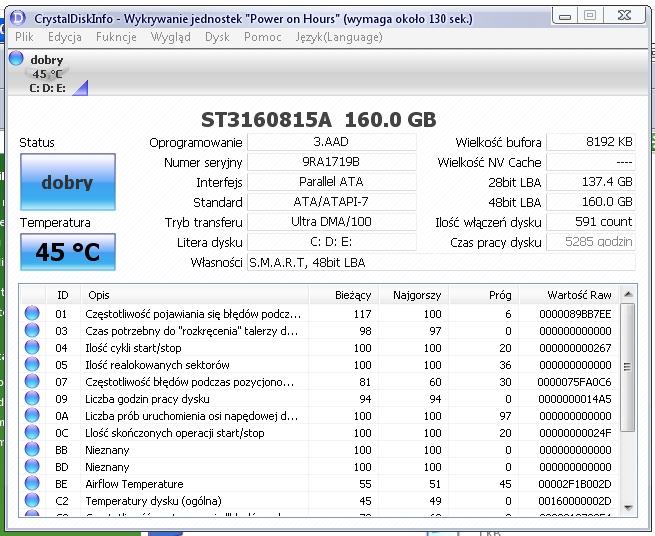The width and height of the screenshot is (655, 536).
Task: Open the Wygląd menu
Action: pyautogui.click(x=170, y=37)
